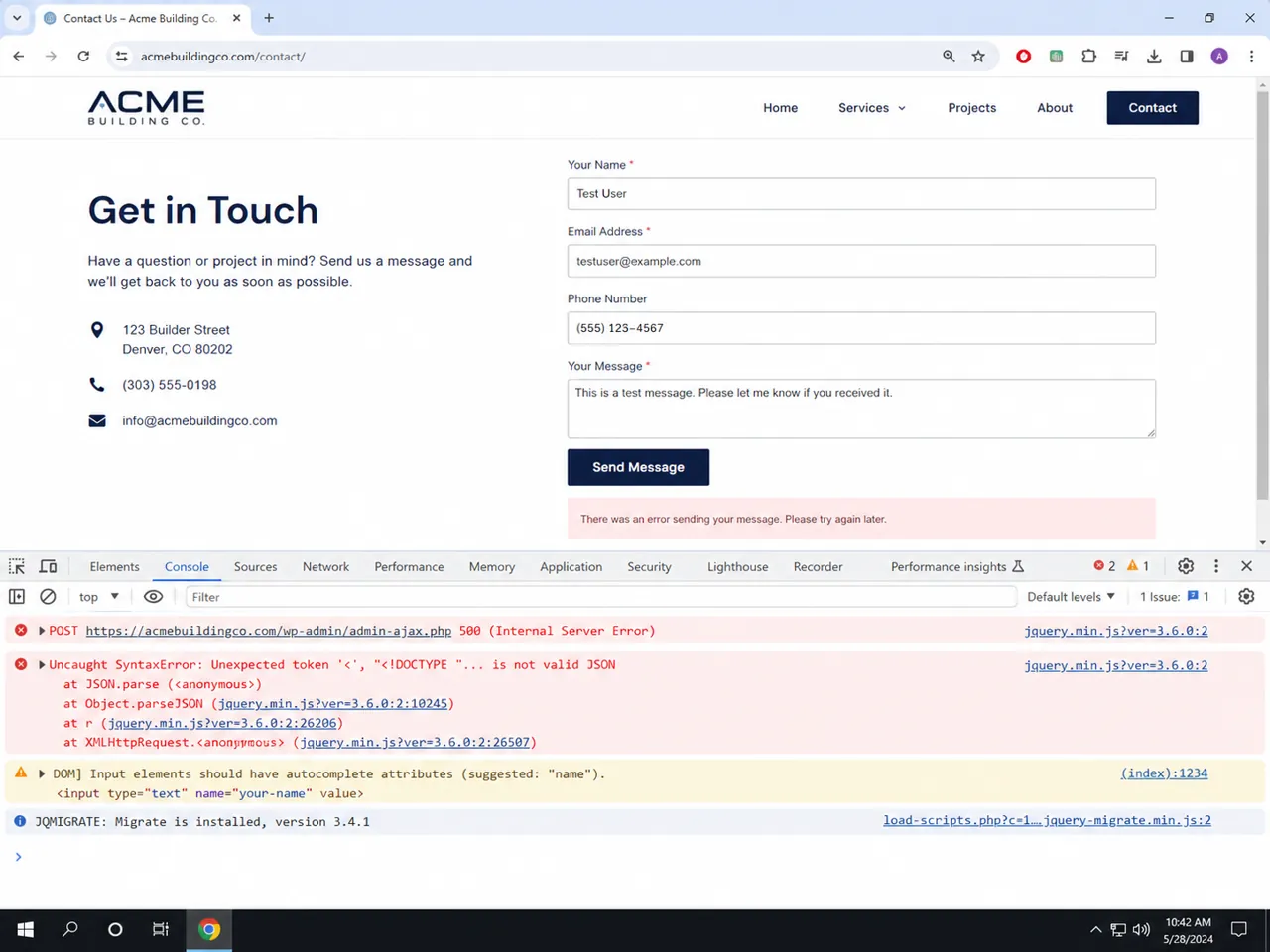Click the envelope icon beside the email
1270x952 pixels.
tap(97, 420)
